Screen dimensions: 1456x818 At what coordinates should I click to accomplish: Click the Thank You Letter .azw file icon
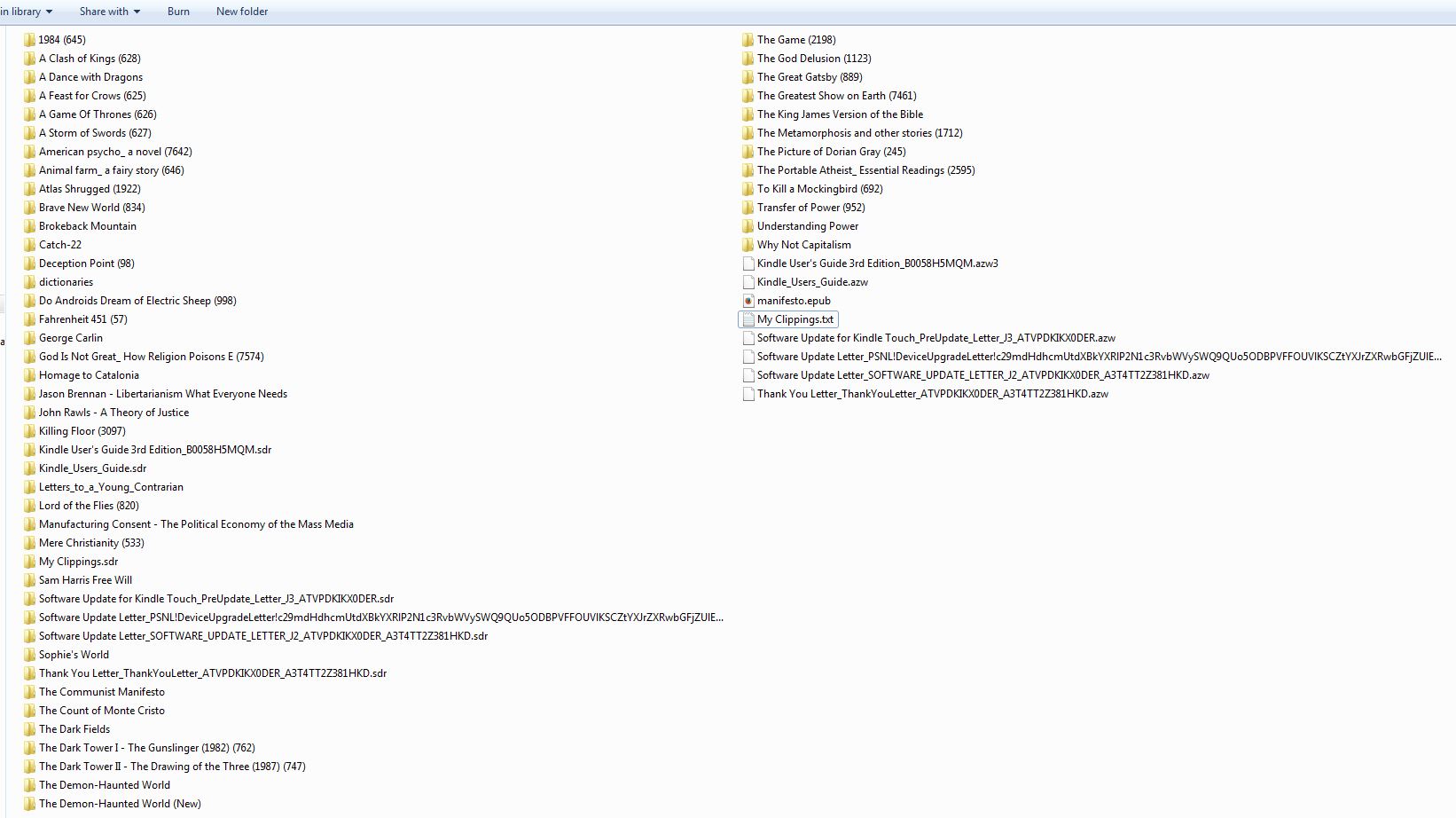(748, 394)
